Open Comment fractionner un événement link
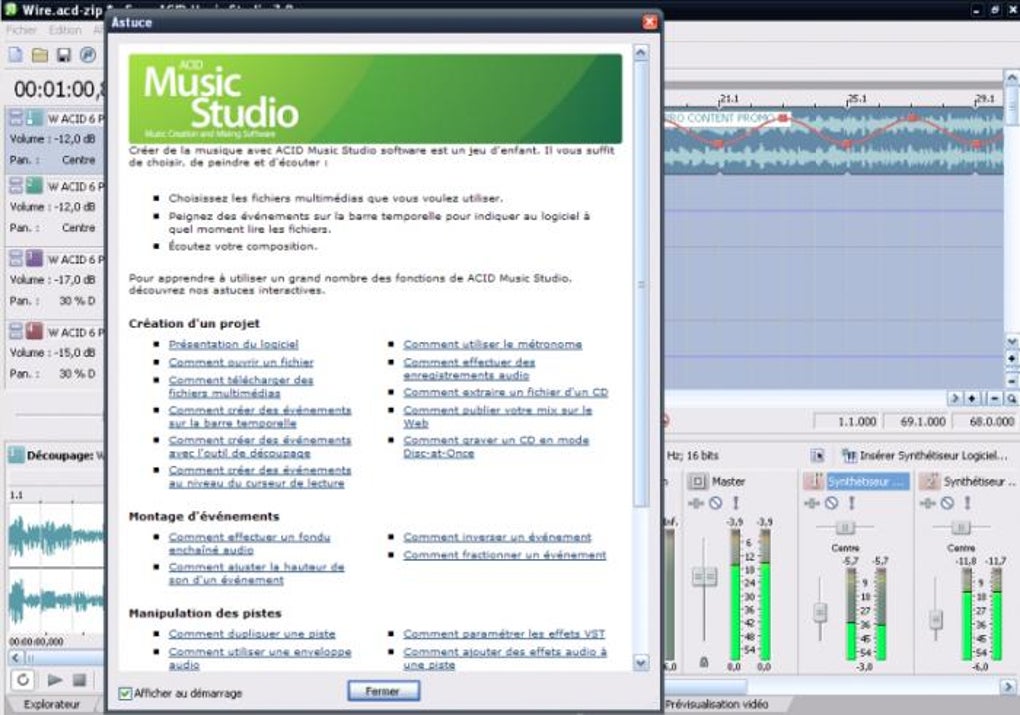1020x715 pixels. [504, 555]
